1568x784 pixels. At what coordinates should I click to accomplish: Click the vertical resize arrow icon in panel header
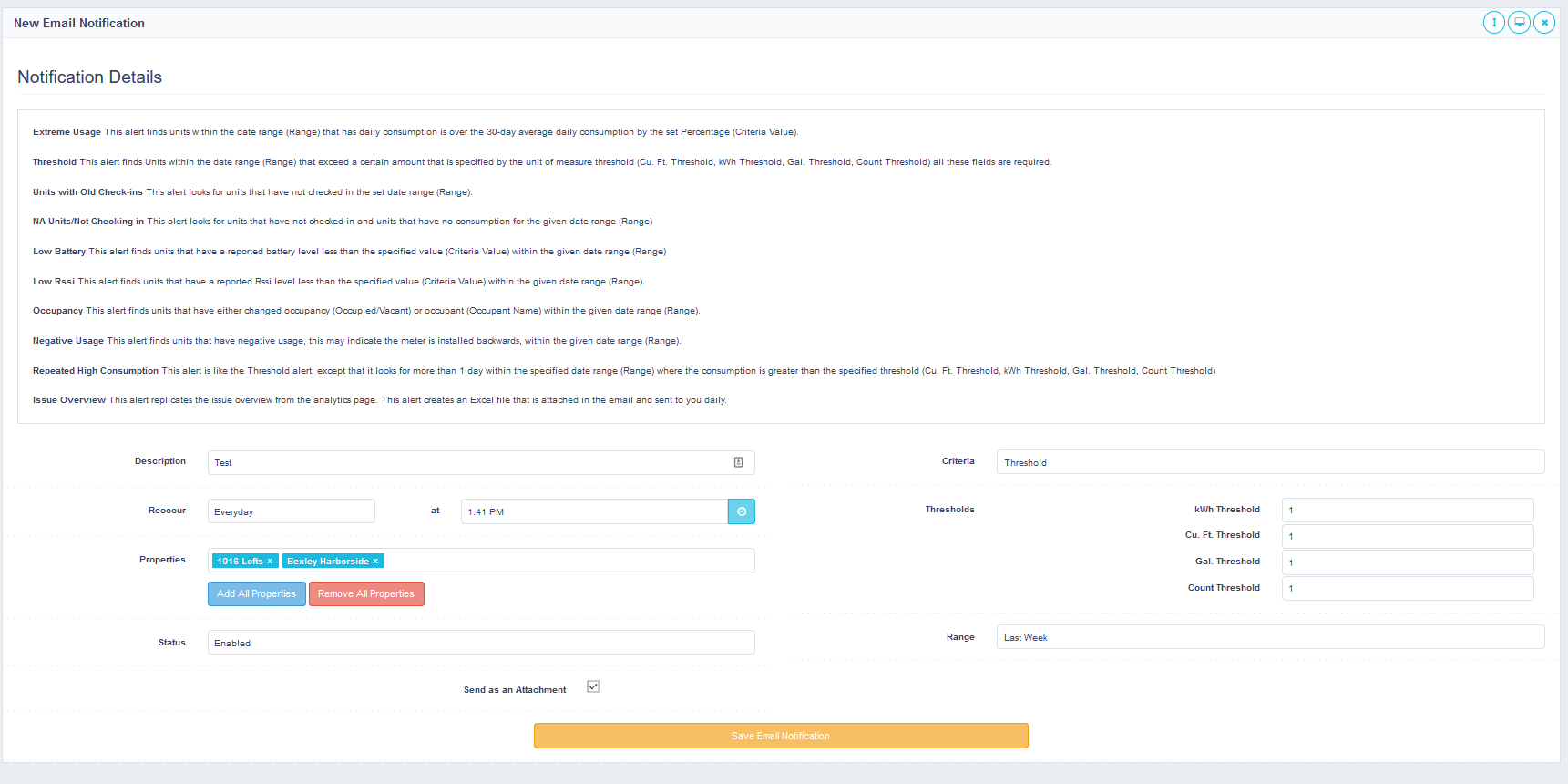(1493, 23)
